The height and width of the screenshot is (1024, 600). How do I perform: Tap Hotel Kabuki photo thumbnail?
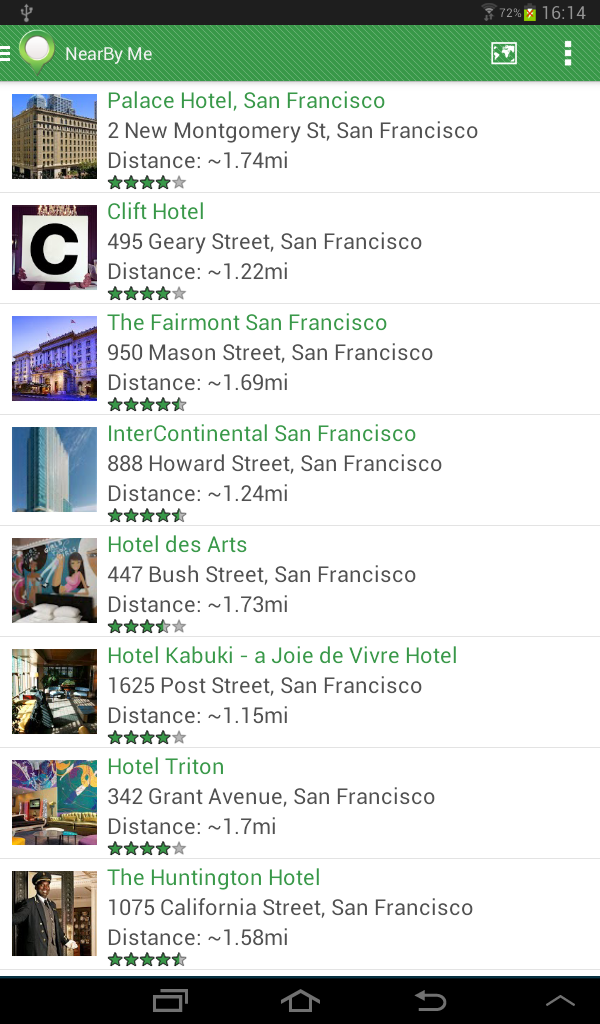pos(54,692)
